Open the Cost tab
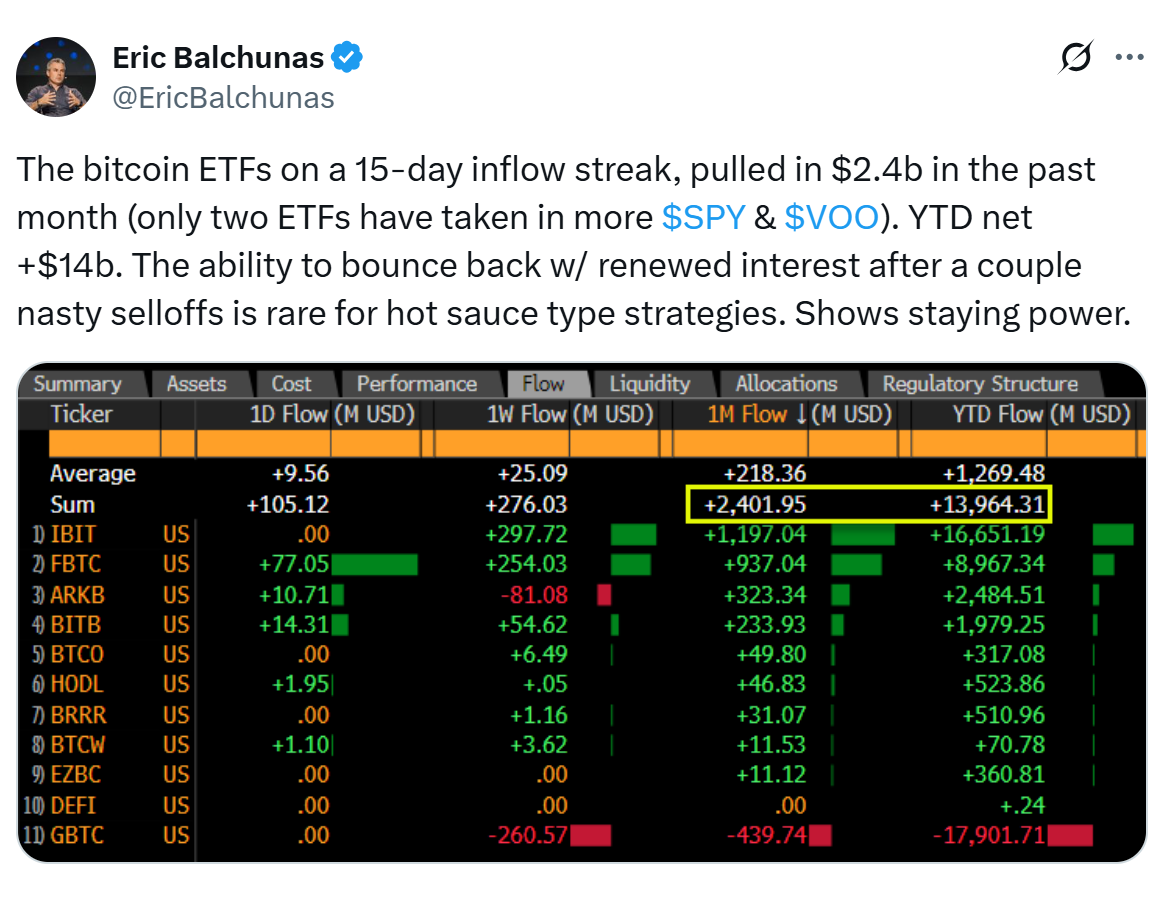 [291, 384]
